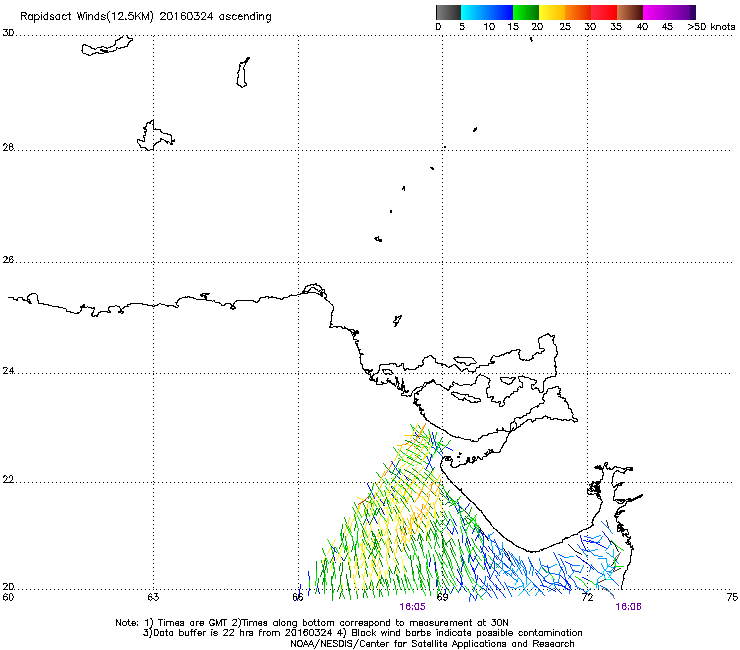Click the legend value '15'
Image resolution: width=740 pixels, height=650 pixels.
[x=513, y=27]
